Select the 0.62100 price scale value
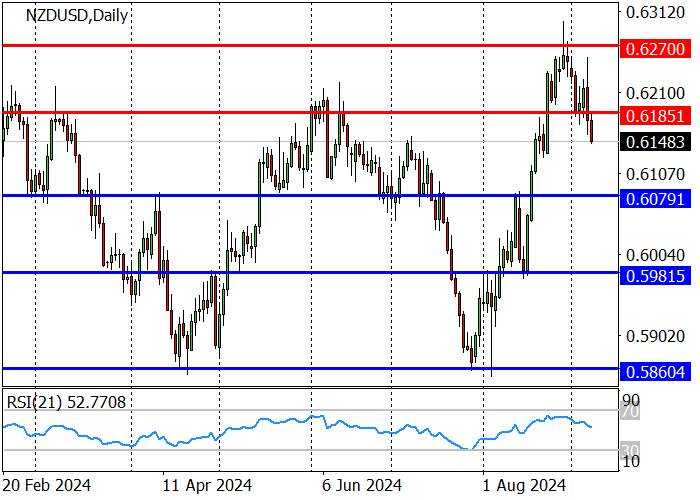700x500 pixels. tap(655, 93)
